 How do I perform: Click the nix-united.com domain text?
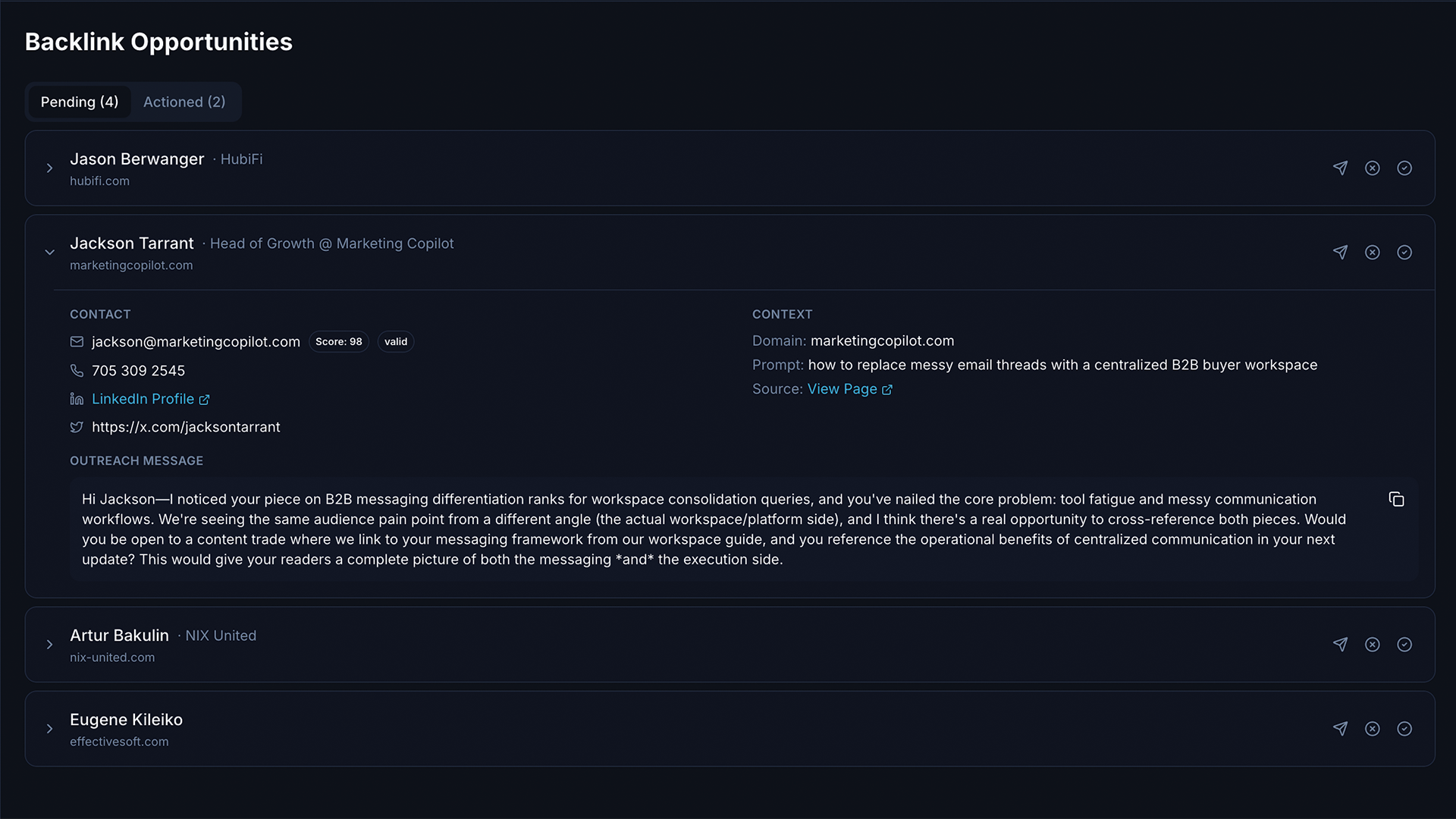click(x=112, y=657)
